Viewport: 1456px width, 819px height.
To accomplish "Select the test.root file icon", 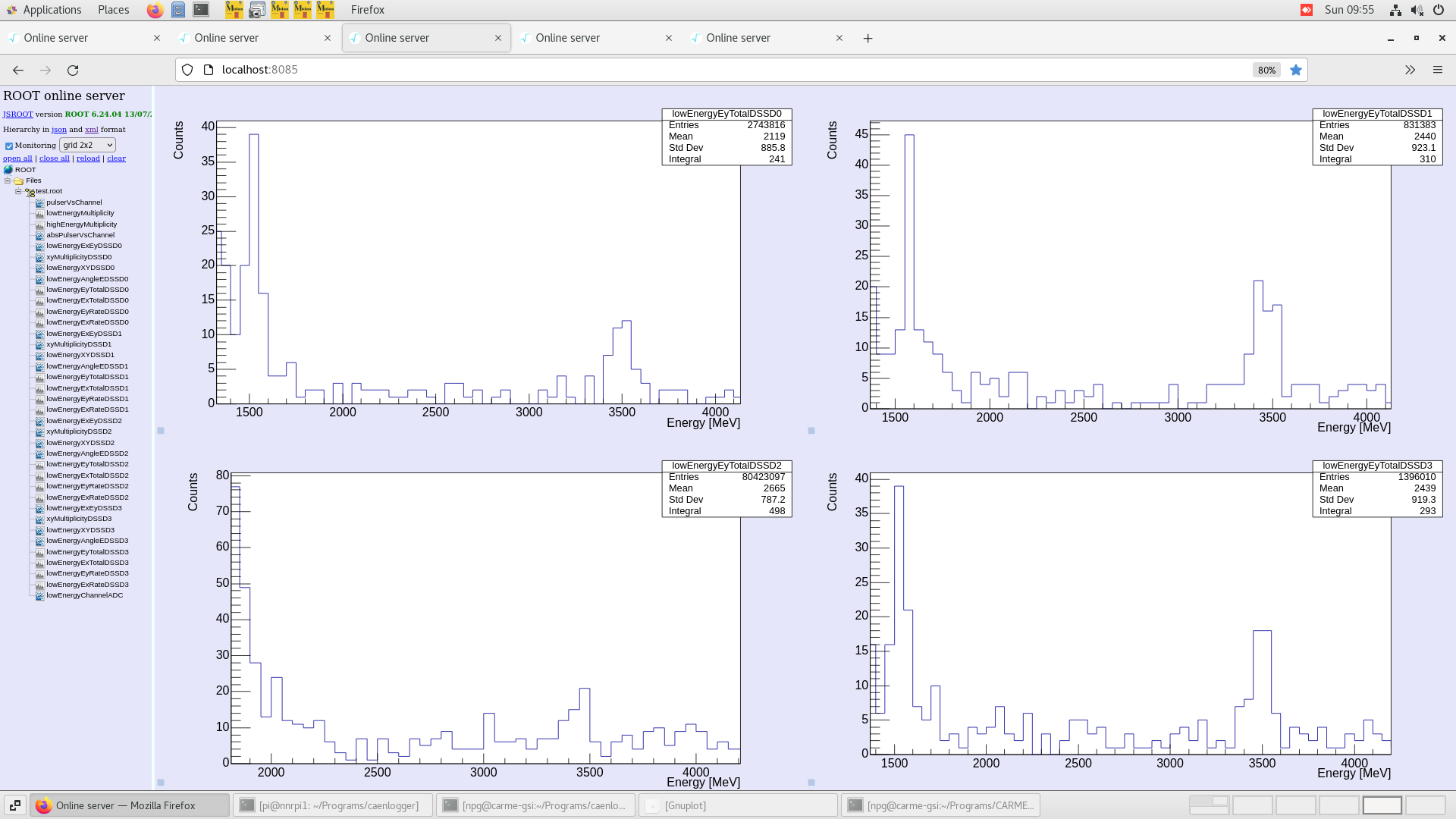I will [x=29, y=191].
